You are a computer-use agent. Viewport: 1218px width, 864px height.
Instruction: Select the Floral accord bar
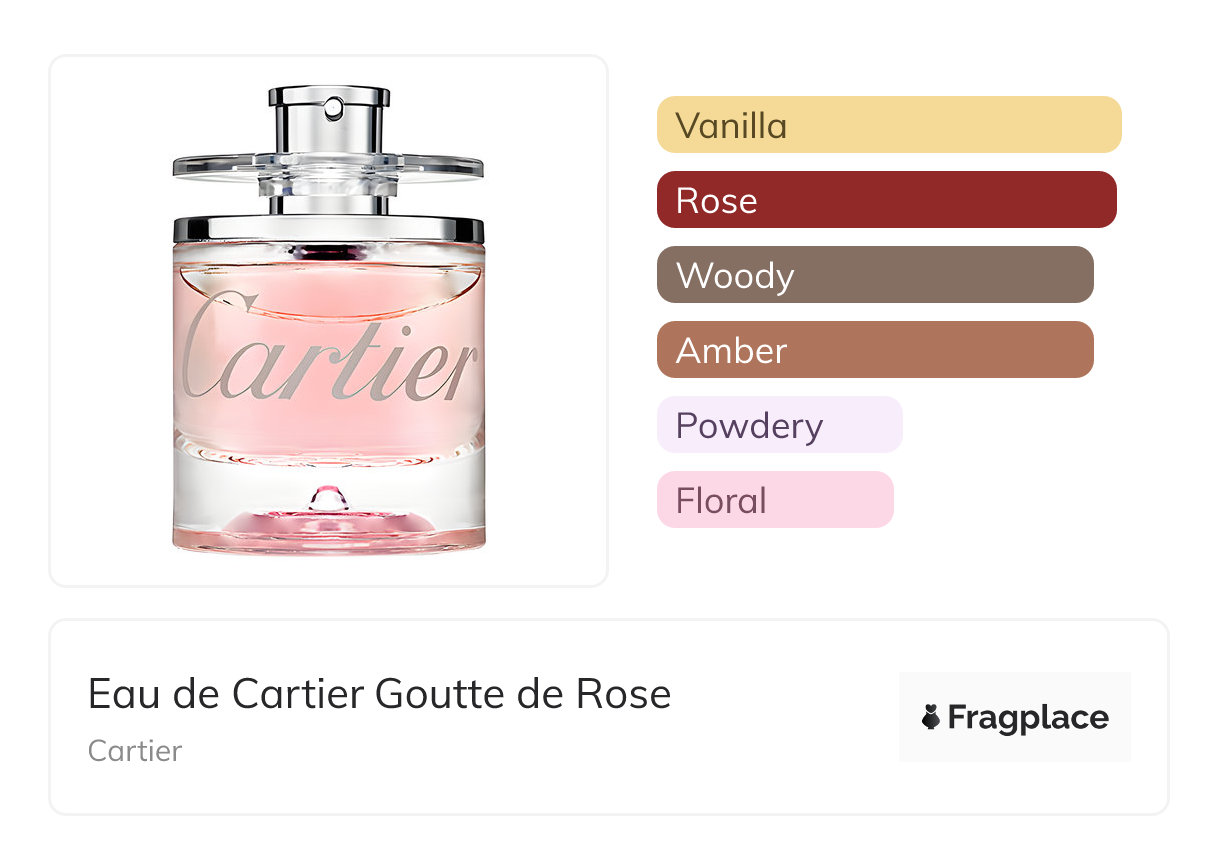click(774, 500)
